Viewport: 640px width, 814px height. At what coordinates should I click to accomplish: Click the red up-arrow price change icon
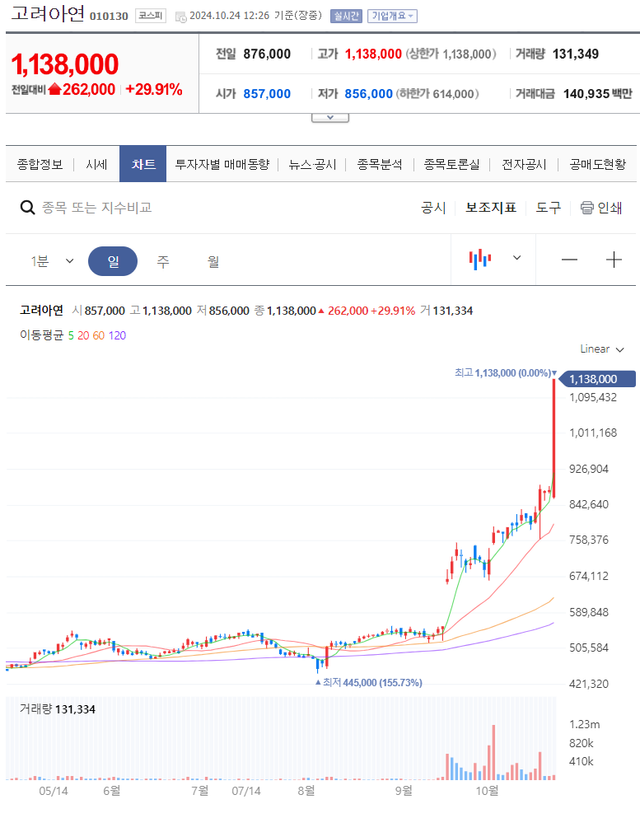point(54,90)
